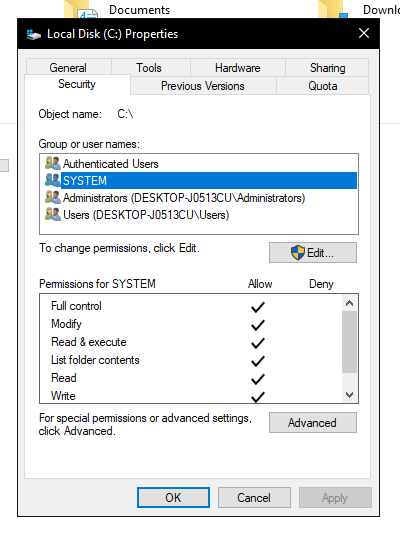Click the Documents folder icon behind dialog
Screen dimensions: 400x536
tap(81, 9)
